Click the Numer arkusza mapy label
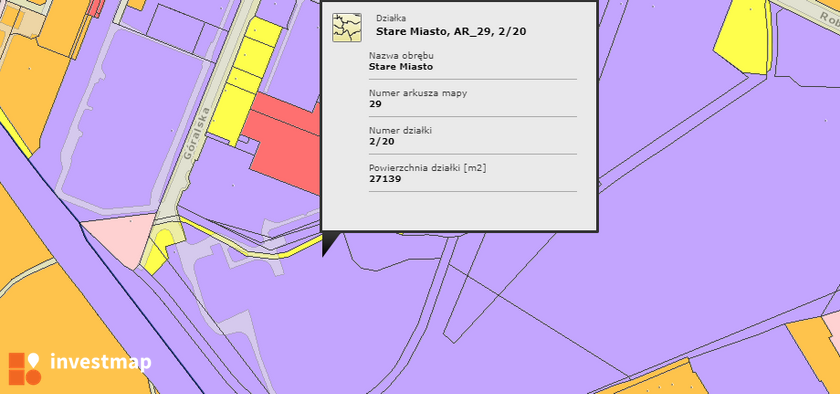This screenshot has height=394, width=840. [418, 93]
